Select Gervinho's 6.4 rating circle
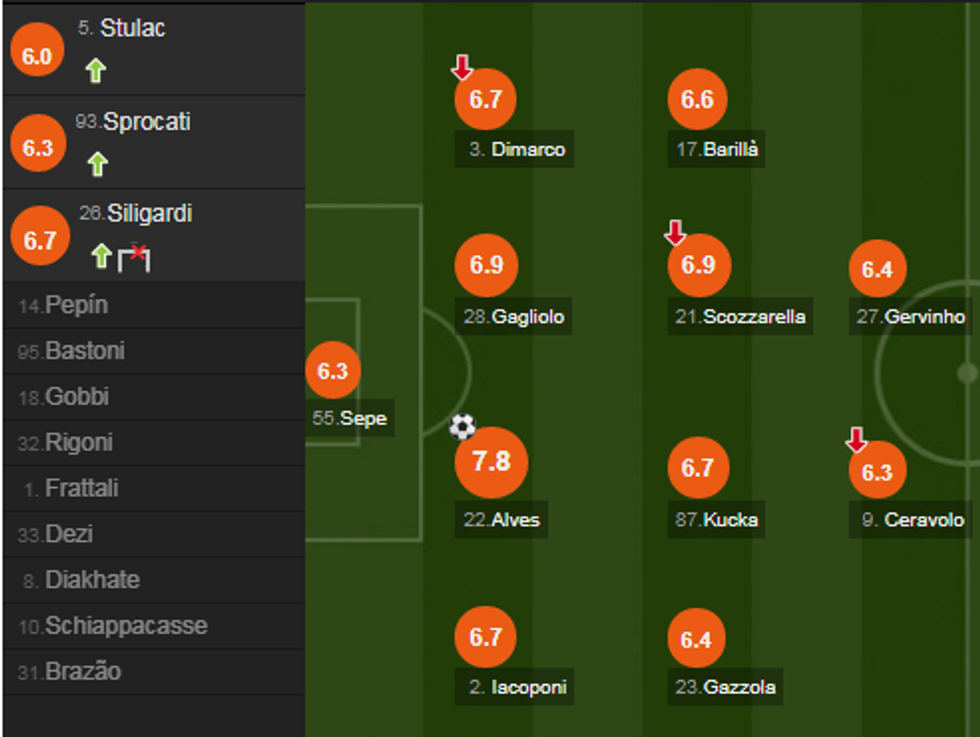The image size is (980, 737). click(877, 269)
